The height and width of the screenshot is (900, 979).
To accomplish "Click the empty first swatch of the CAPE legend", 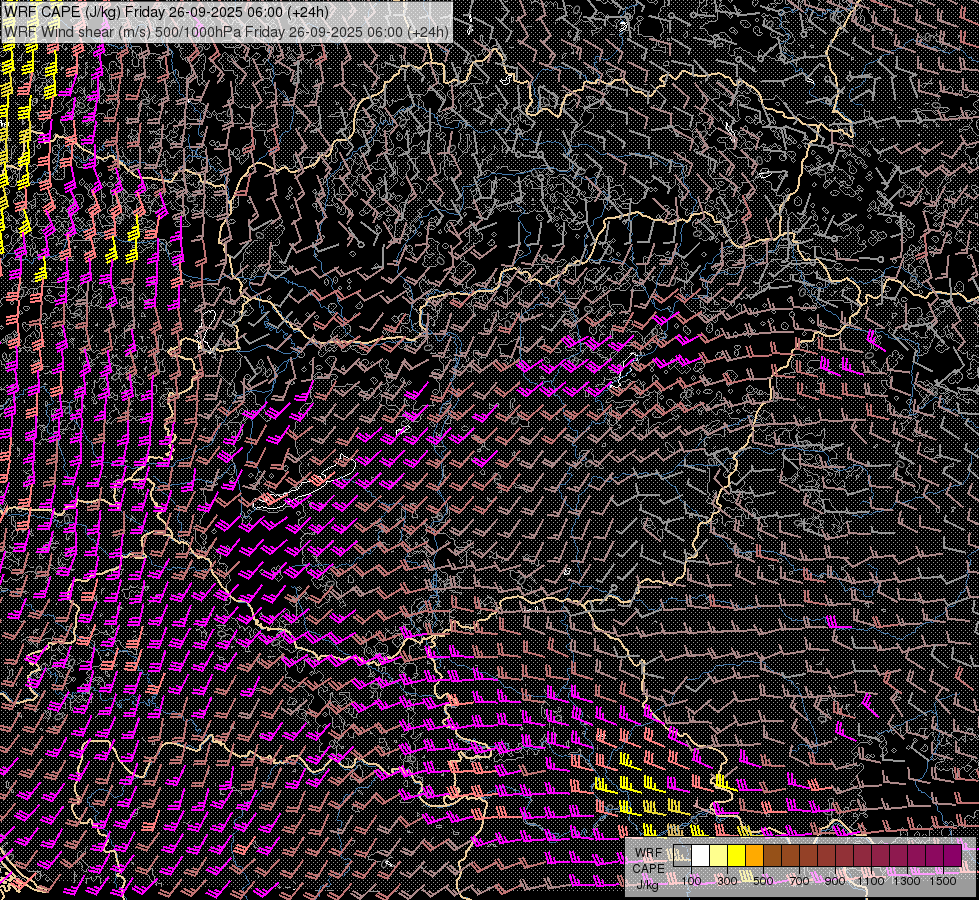I will pyautogui.click(x=683, y=856).
